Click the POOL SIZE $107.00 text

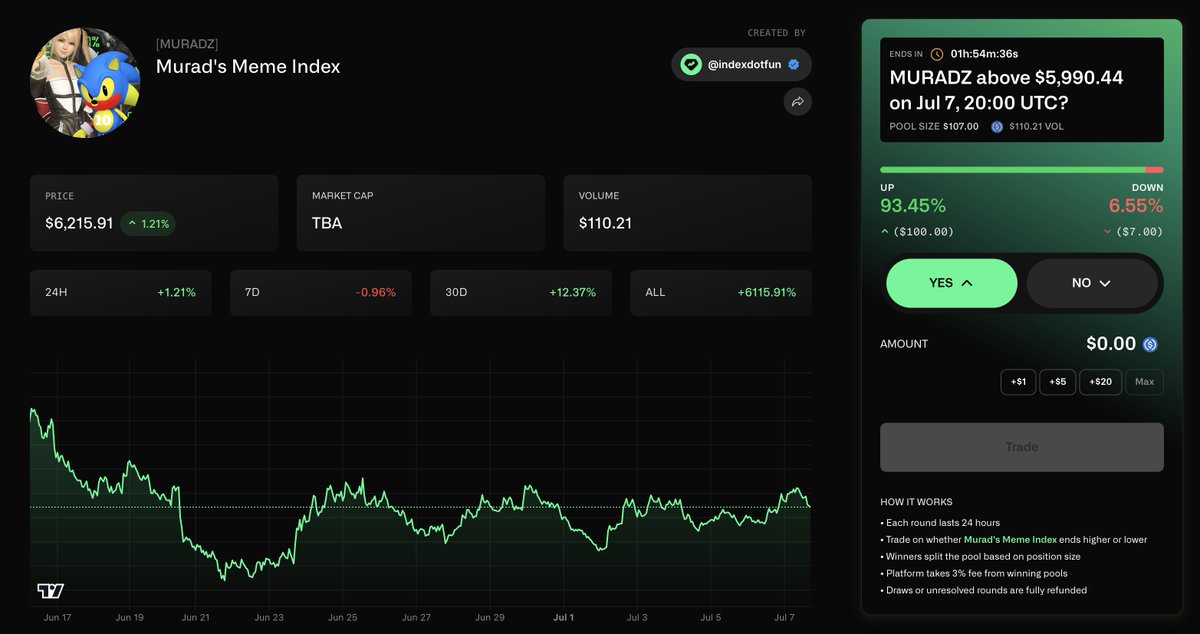pos(936,127)
